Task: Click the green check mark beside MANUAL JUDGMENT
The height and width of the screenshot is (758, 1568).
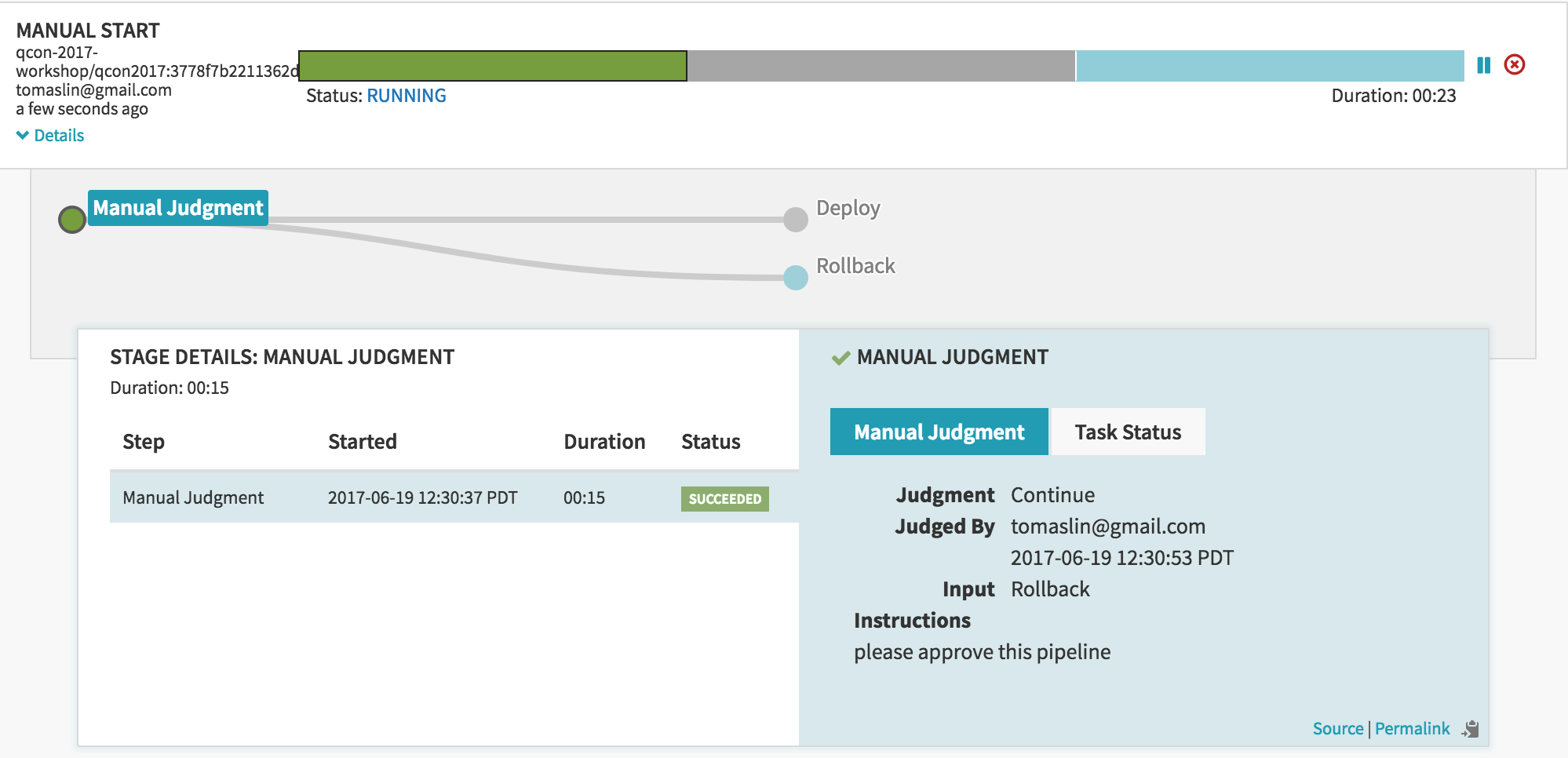Action: point(841,359)
